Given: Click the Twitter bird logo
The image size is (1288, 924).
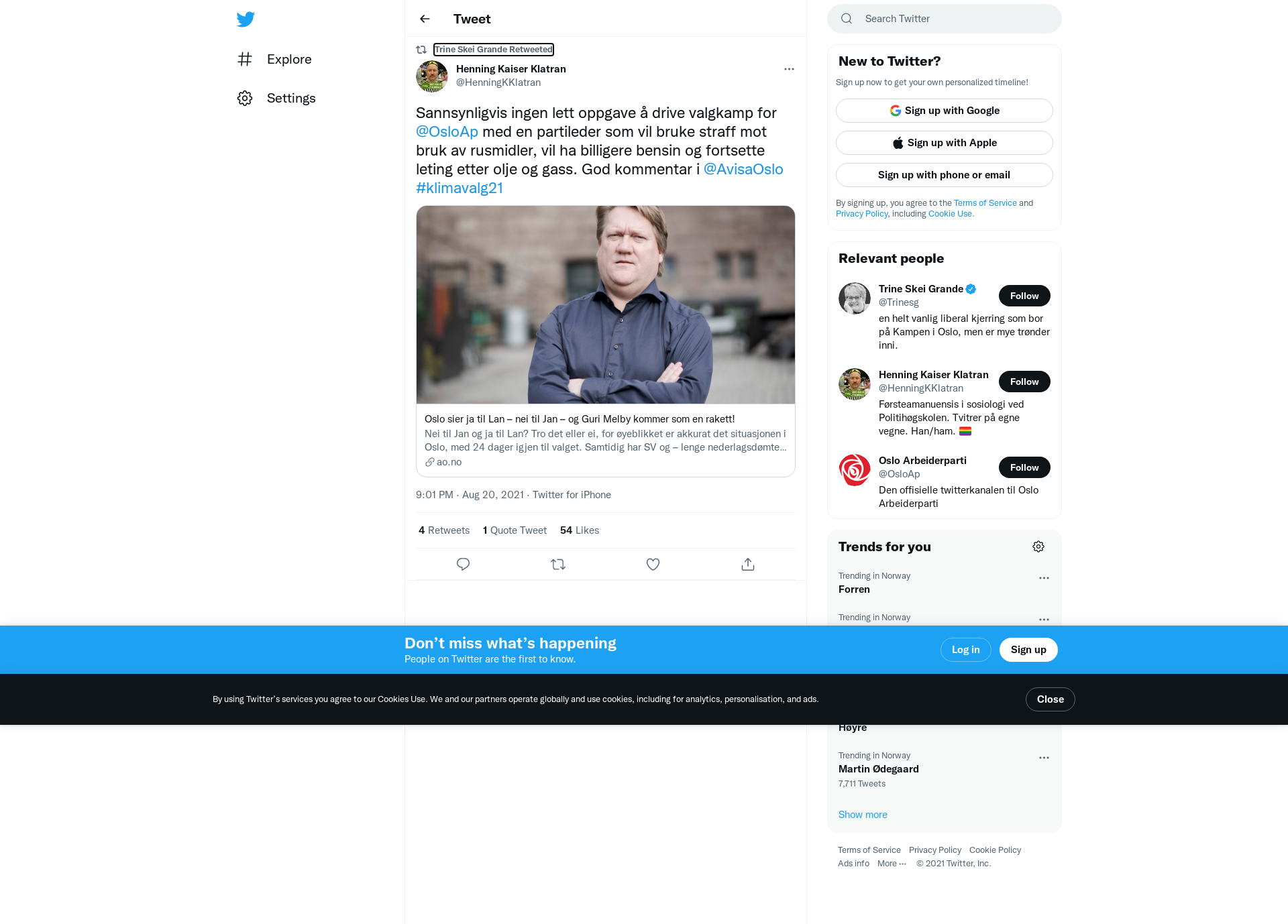Looking at the screenshot, I should [x=246, y=19].
